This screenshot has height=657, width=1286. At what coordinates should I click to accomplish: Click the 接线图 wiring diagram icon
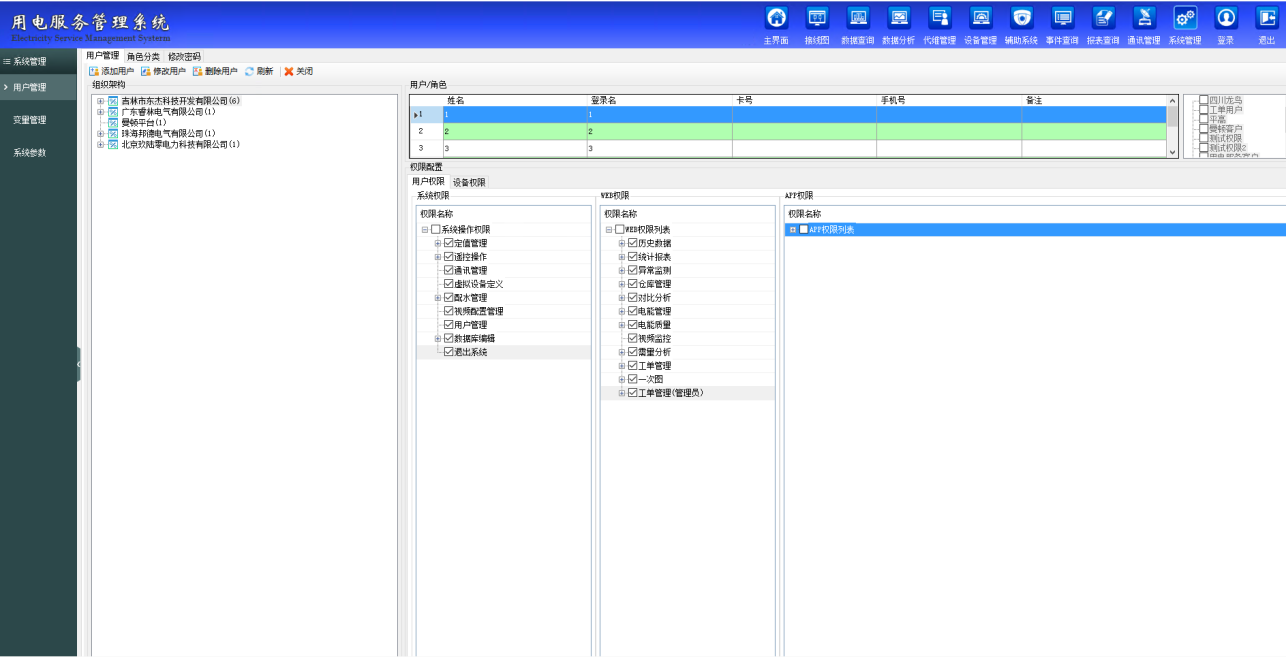[x=817, y=18]
